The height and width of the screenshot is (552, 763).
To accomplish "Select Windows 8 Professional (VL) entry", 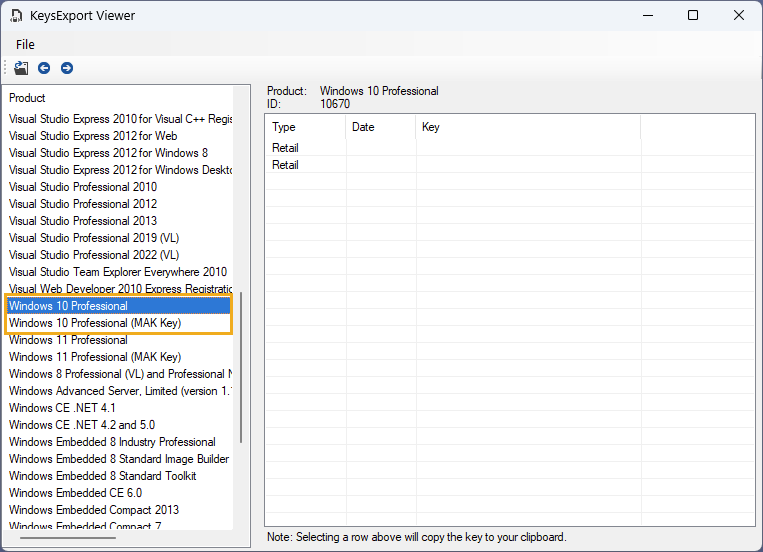I will coord(120,374).
